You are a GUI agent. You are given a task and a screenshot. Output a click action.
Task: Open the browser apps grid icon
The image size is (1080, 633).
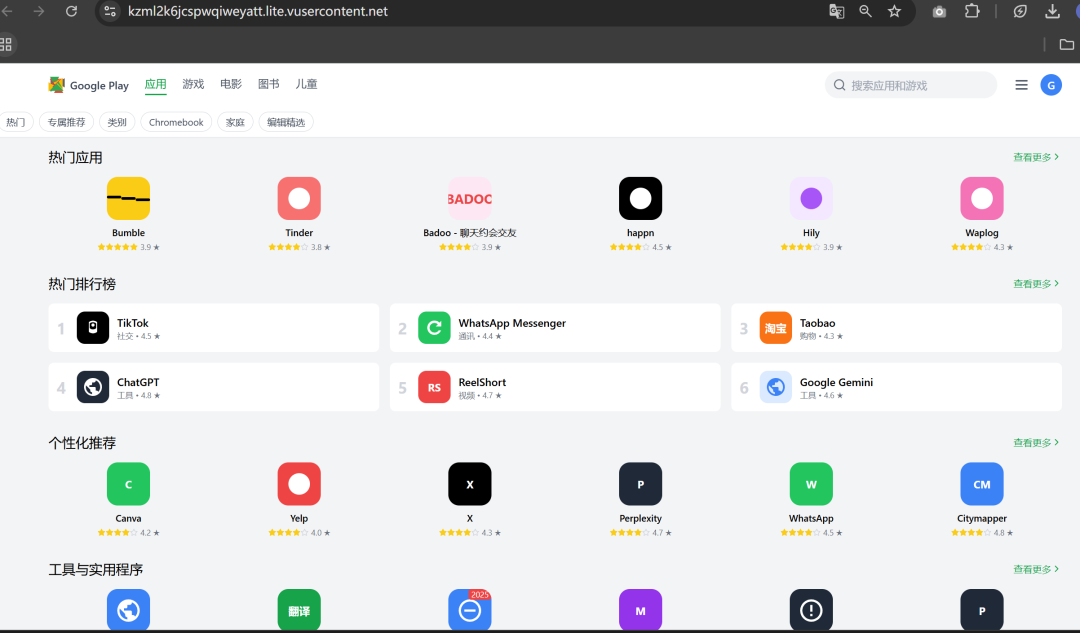pyautogui.click(x=6, y=44)
